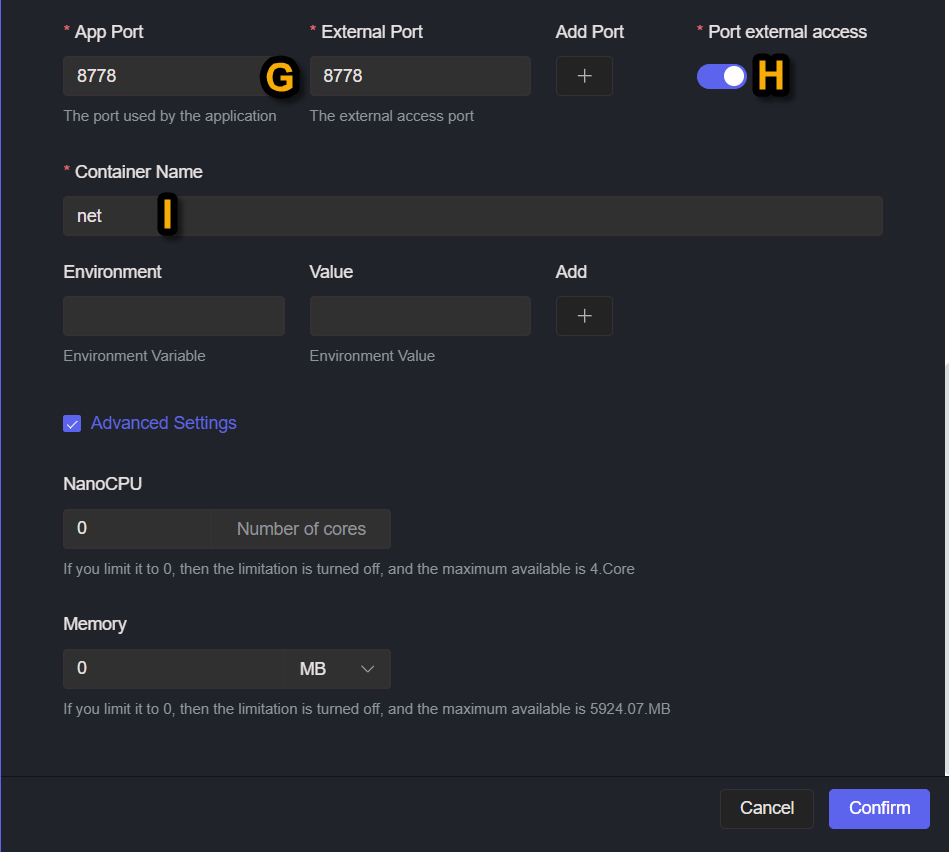Click the Advanced Settings label link
This screenshot has height=852, width=949.
(x=163, y=423)
